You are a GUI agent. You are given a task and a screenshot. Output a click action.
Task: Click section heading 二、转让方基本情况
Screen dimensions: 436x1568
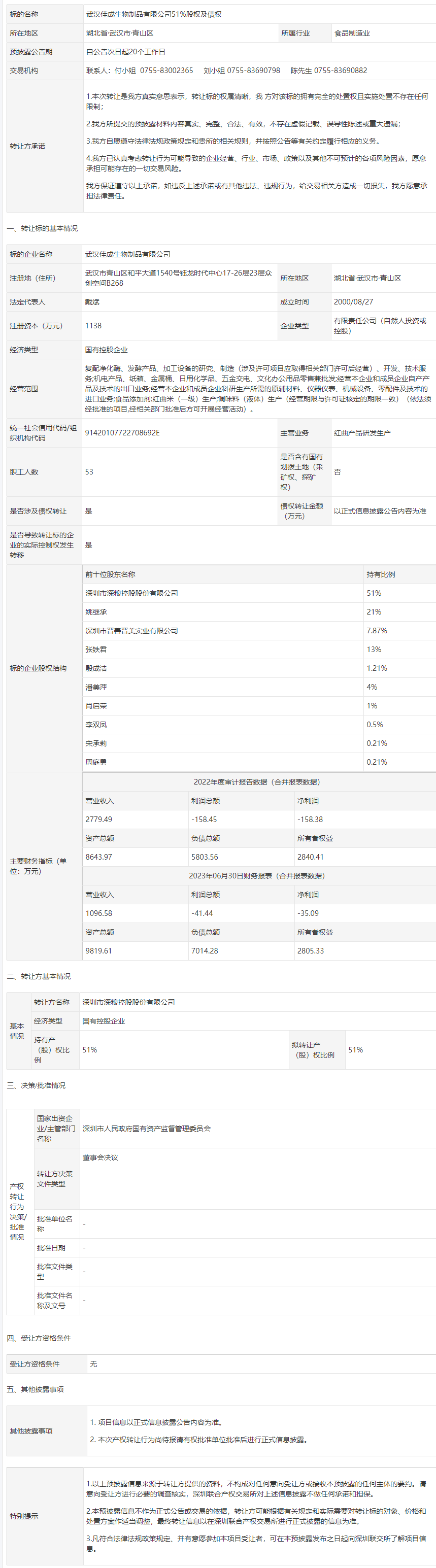[x=39, y=976]
